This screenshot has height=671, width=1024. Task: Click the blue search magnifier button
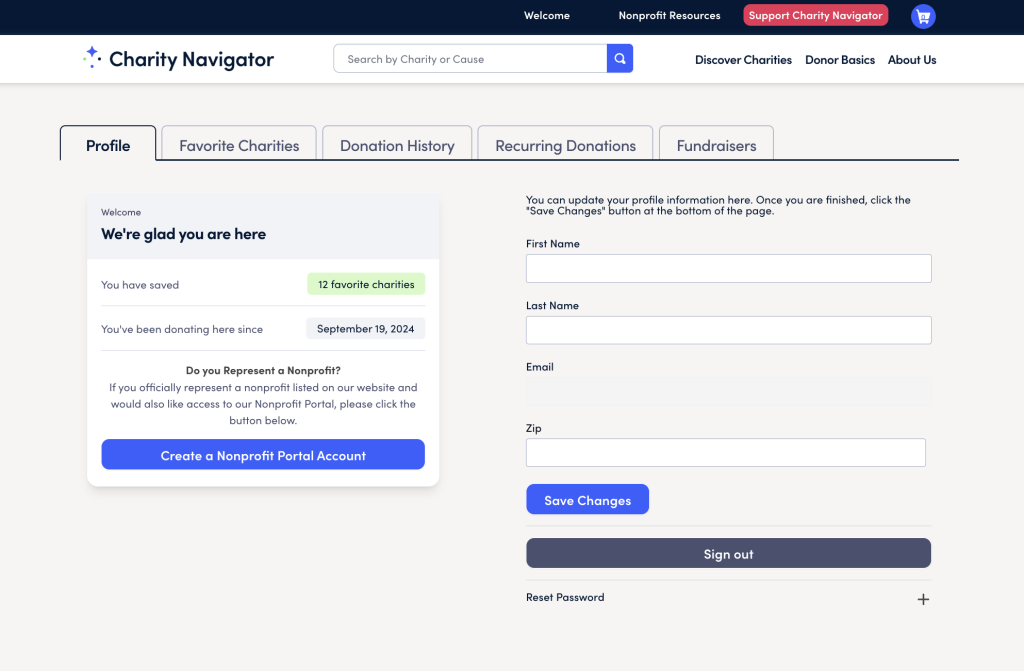click(620, 59)
